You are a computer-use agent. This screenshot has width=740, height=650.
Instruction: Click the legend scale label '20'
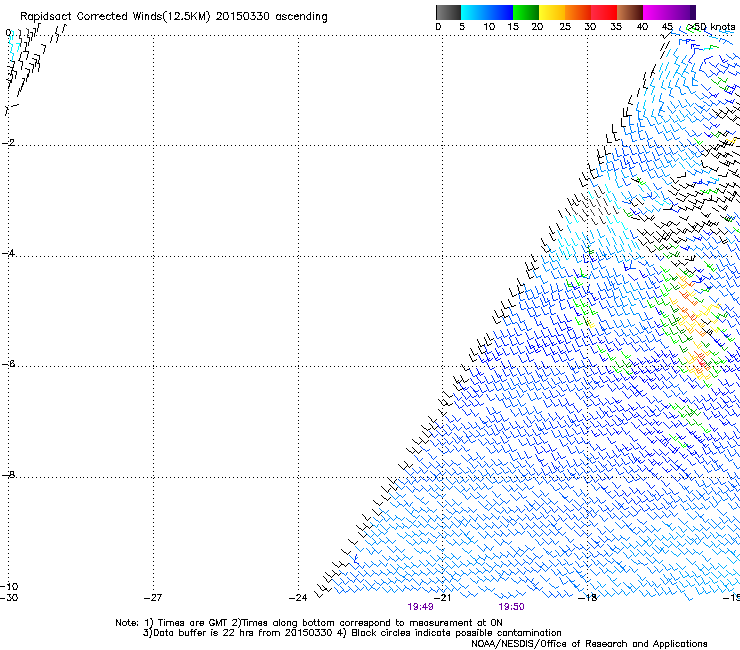point(537,27)
